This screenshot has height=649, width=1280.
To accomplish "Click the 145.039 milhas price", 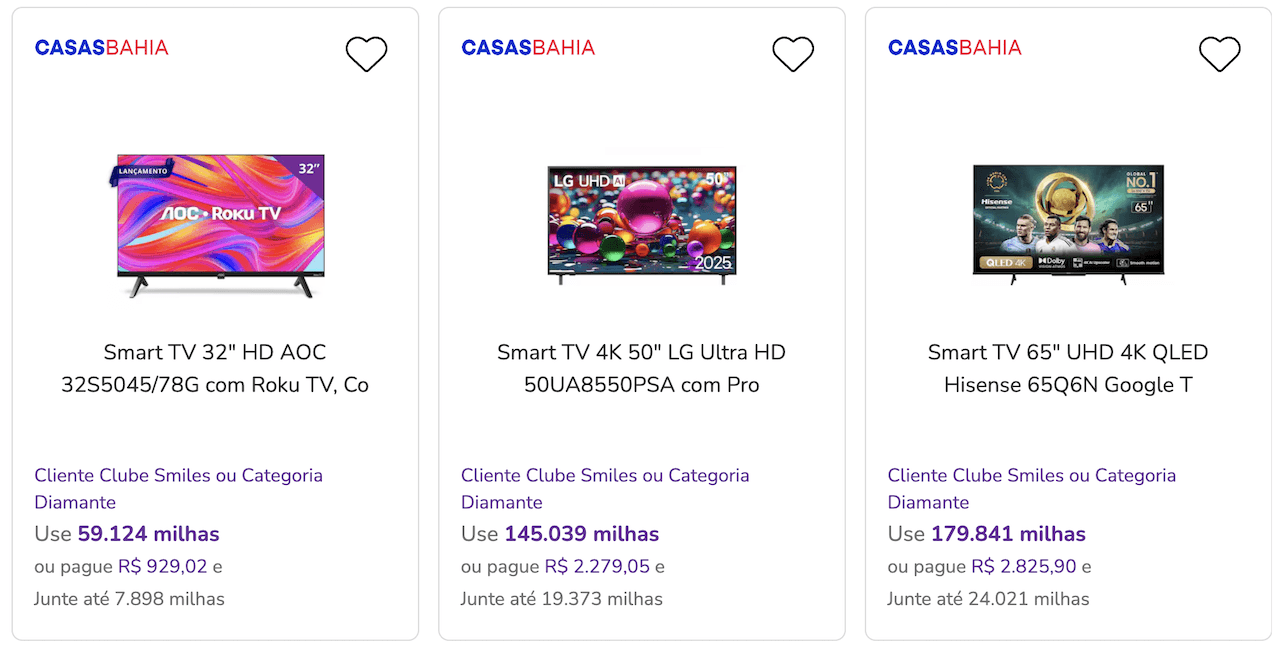I will 582,534.
